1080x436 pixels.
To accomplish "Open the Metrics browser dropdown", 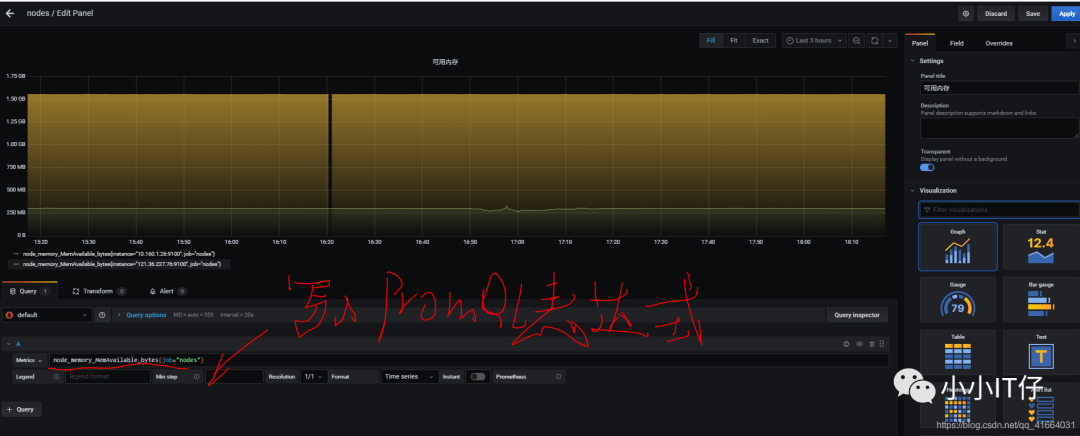I will coord(30,360).
